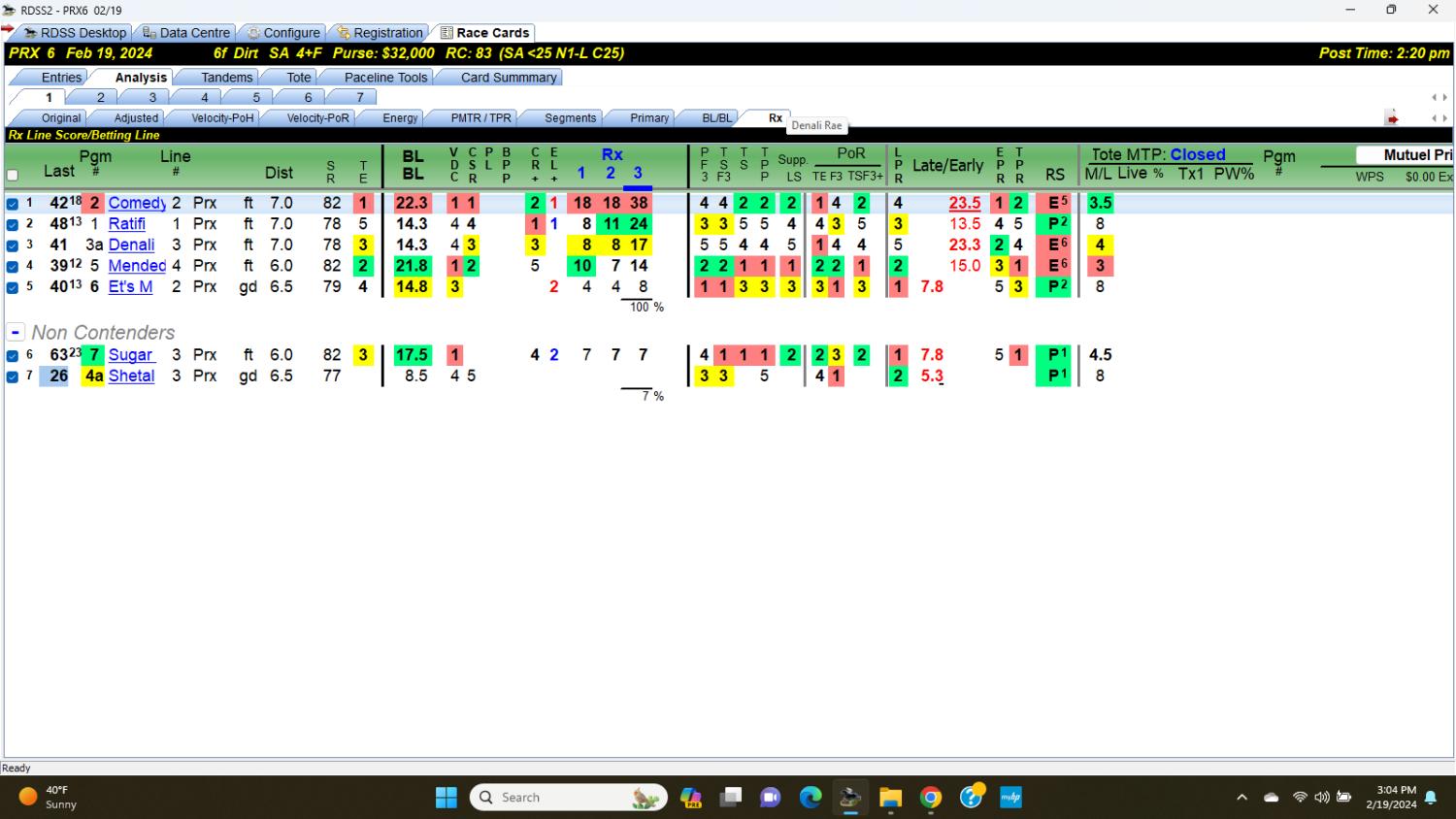Open the Tote tab
This screenshot has width=1456, height=819.
(299, 78)
